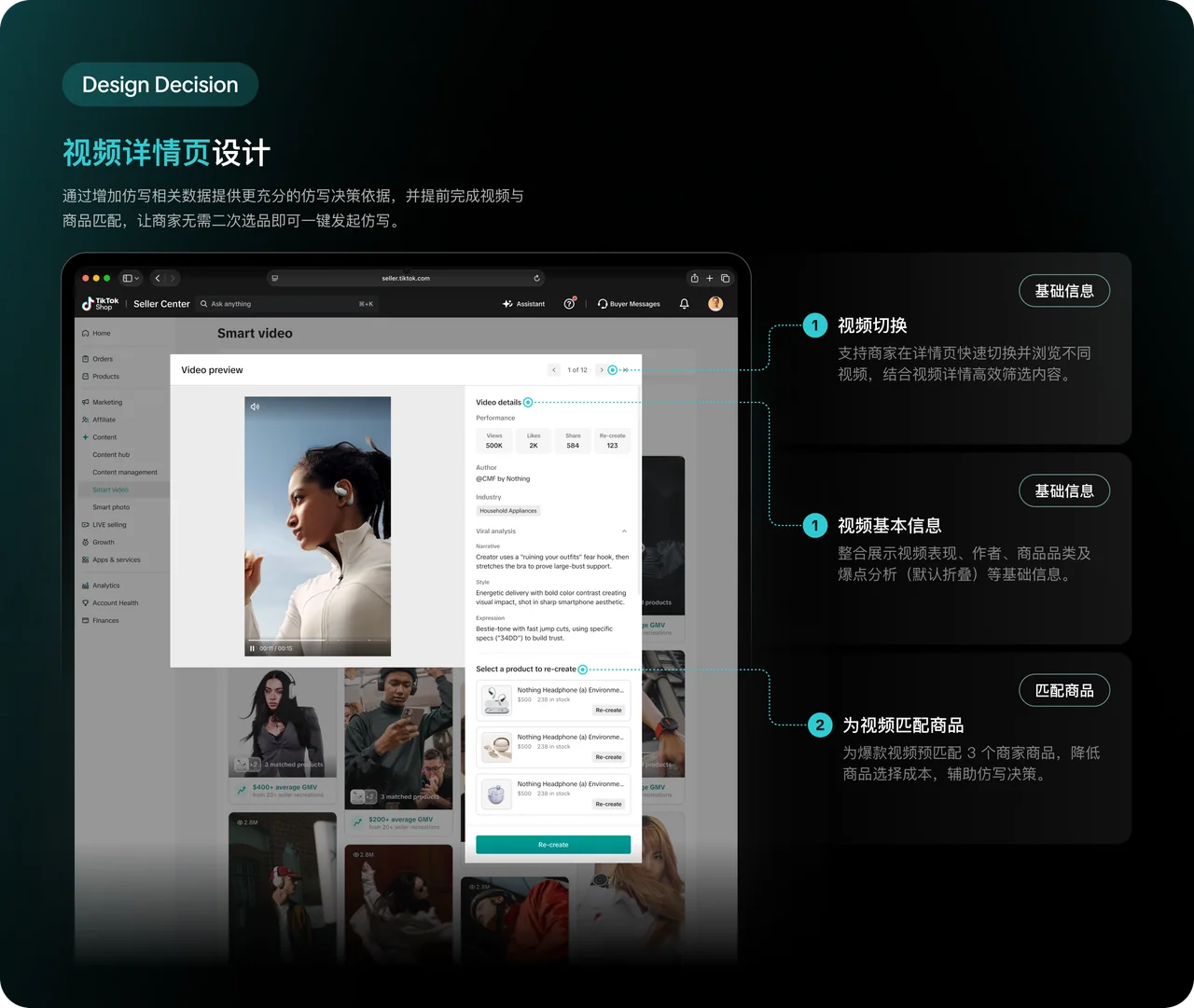The width and height of the screenshot is (1194, 1008).
Task: Go back with the browser back arrow
Action: (158, 278)
